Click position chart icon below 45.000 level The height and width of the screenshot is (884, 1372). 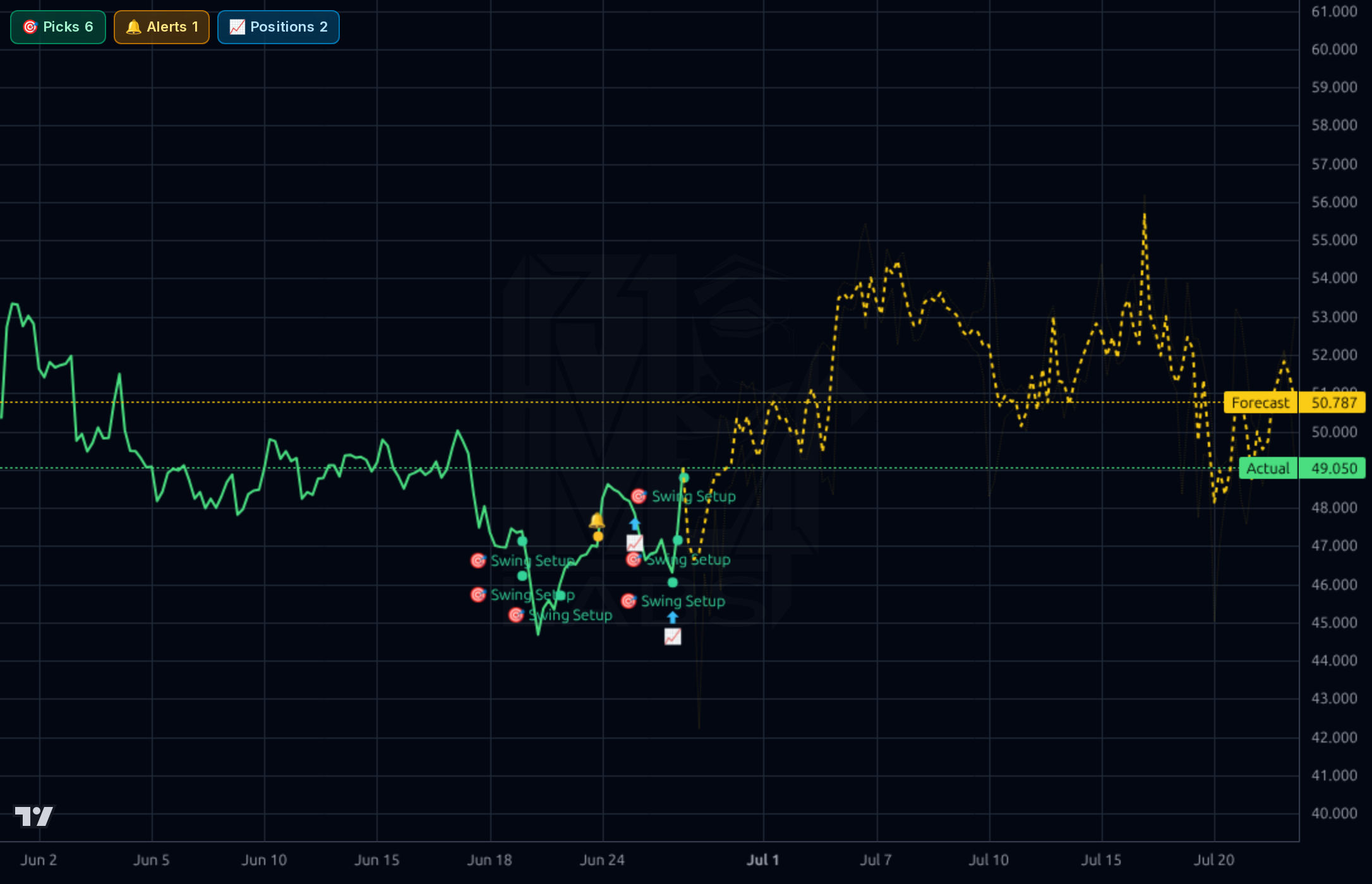(673, 636)
